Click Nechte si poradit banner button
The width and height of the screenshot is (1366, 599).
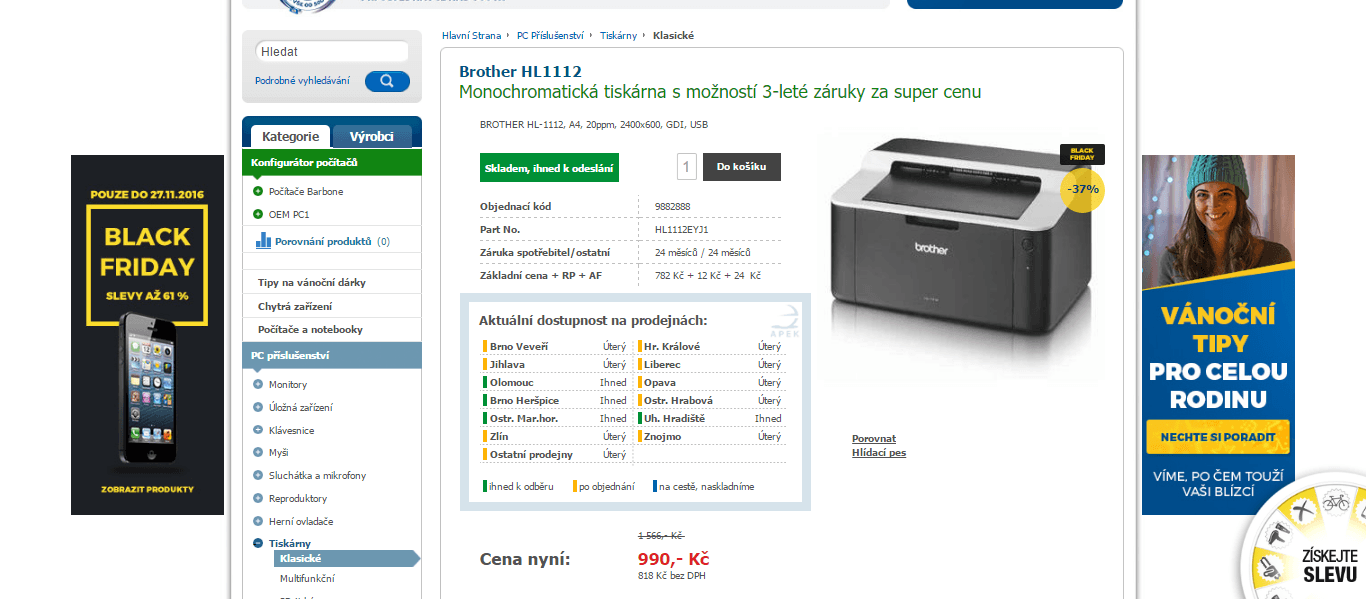click(x=1218, y=437)
